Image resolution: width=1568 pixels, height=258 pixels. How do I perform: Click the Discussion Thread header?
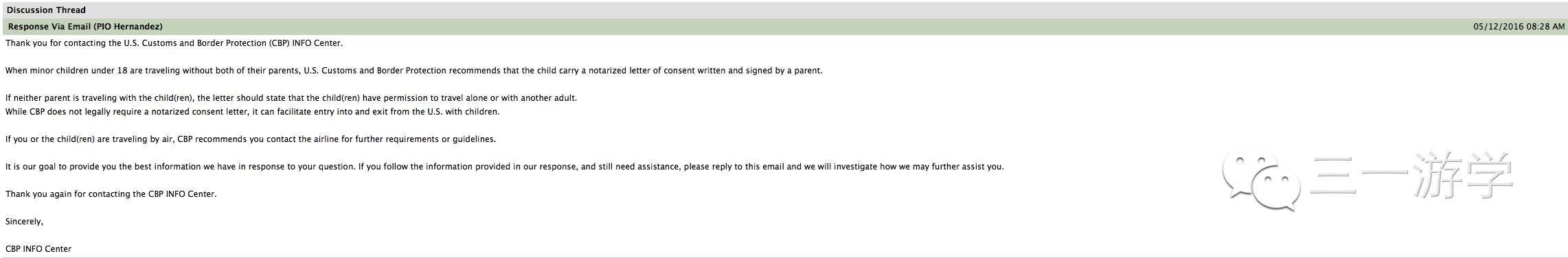(46, 10)
